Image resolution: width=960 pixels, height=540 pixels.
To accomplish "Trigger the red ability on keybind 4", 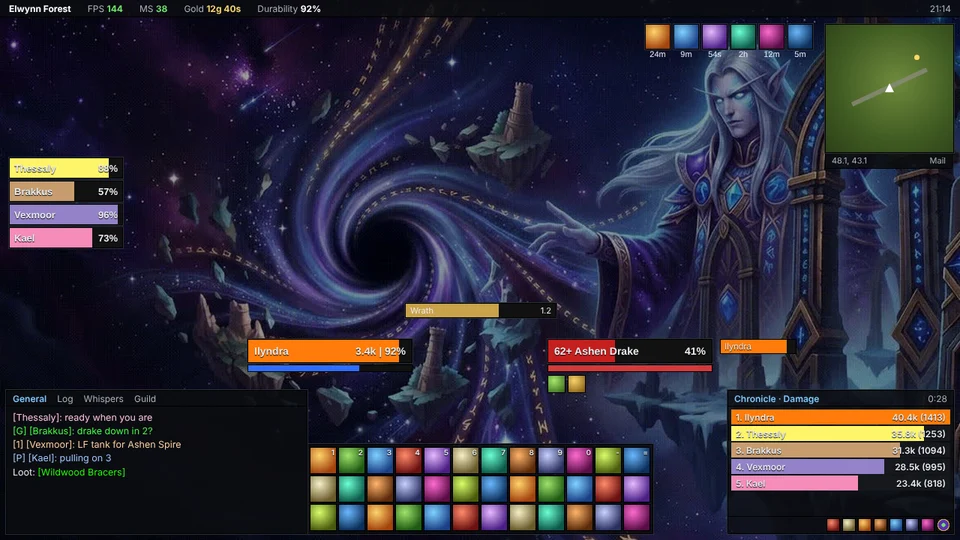I will point(408,460).
